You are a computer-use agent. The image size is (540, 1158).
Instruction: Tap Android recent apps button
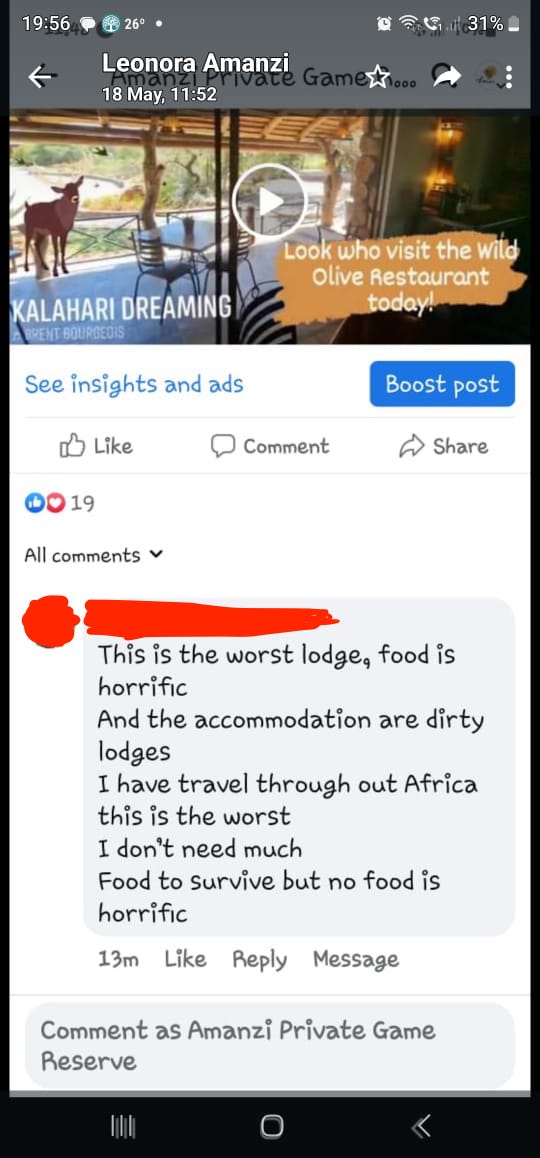pyautogui.click(x=123, y=1126)
